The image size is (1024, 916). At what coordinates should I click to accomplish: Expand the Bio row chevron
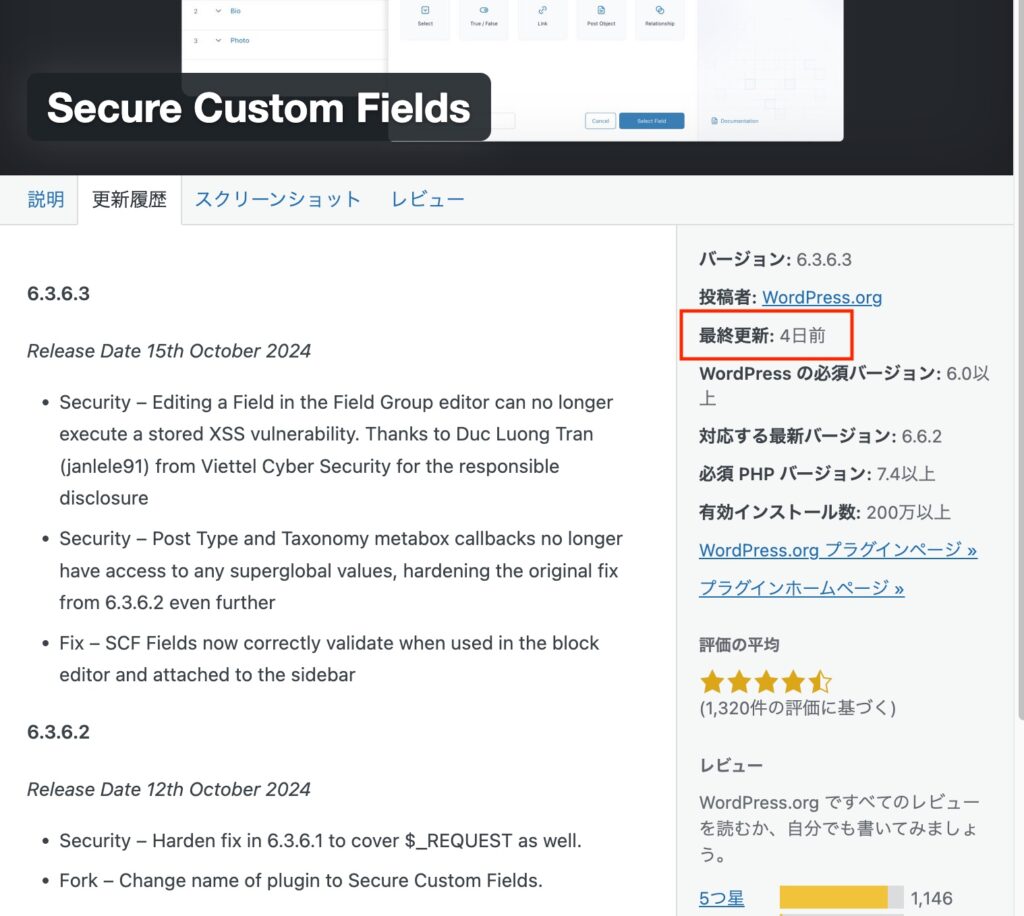(218, 11)
